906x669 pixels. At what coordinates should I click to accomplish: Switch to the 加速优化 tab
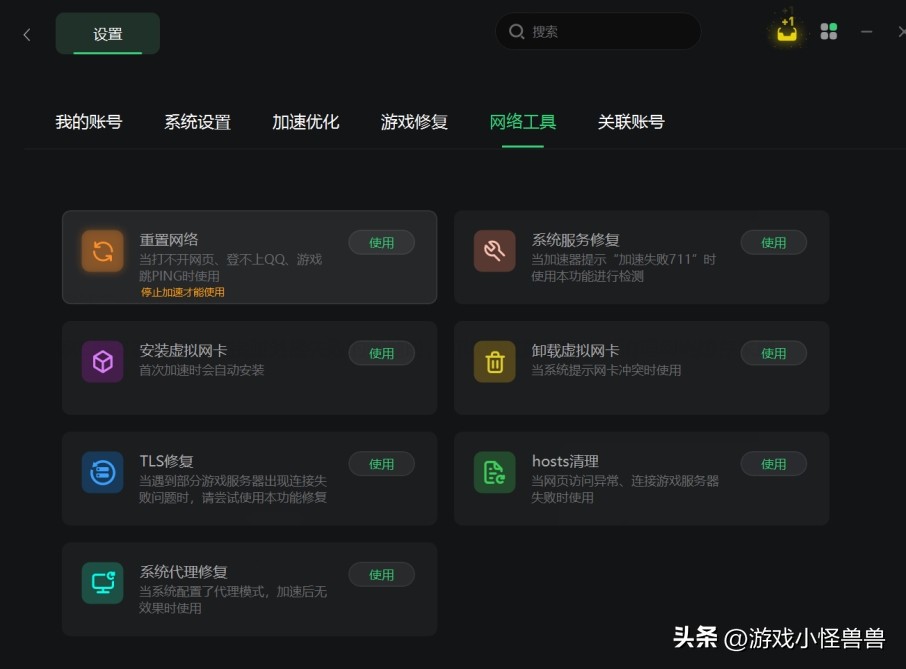pos(305,121)
